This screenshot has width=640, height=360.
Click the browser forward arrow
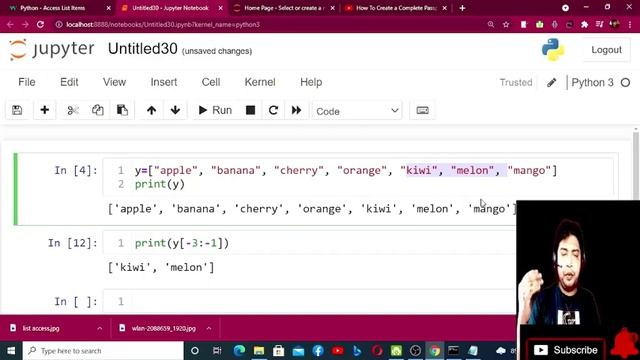click(x=25, y=24)
